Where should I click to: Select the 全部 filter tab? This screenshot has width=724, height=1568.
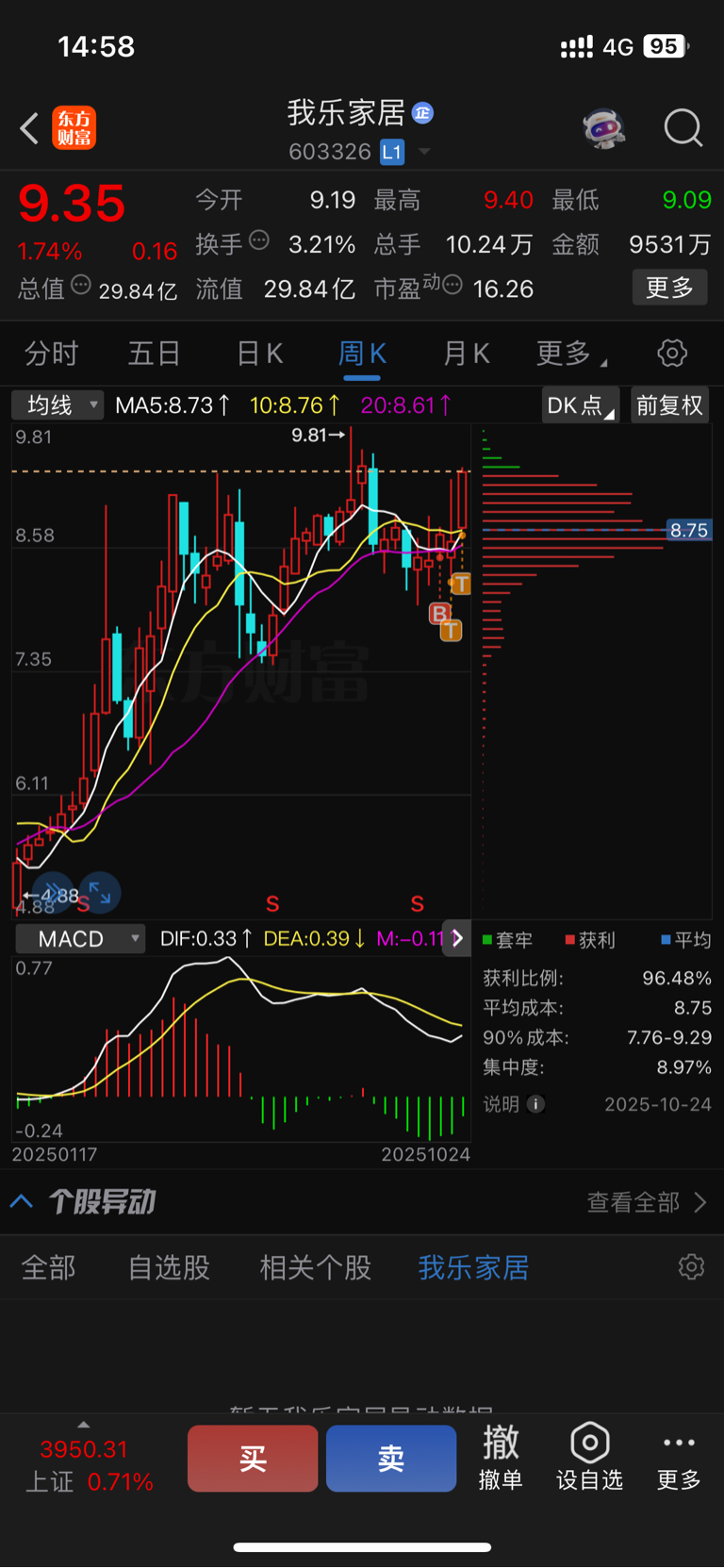point(48,1267)
